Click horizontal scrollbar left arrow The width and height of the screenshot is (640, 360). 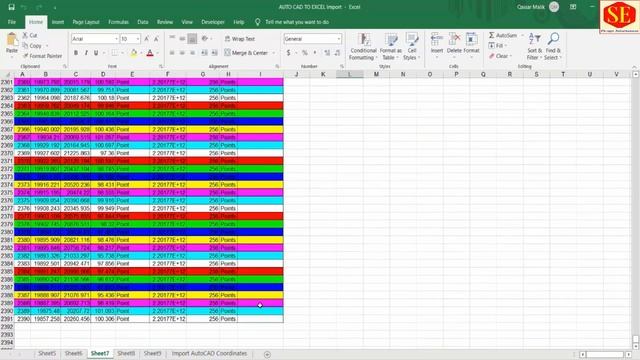[583, 354]
